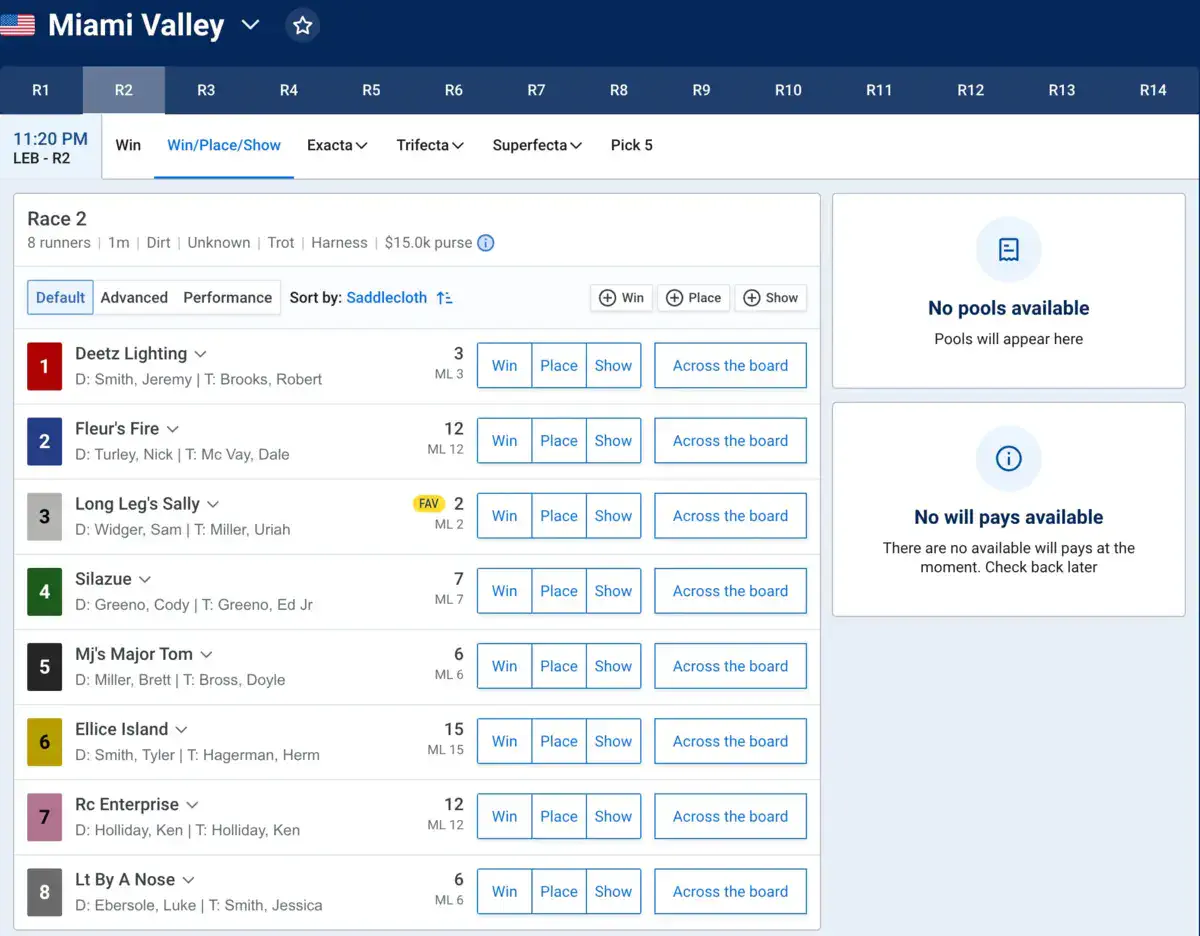This screenshot has height=936, width=1200.
Task: Switch to race R3 tab
Action: [206, 90]
